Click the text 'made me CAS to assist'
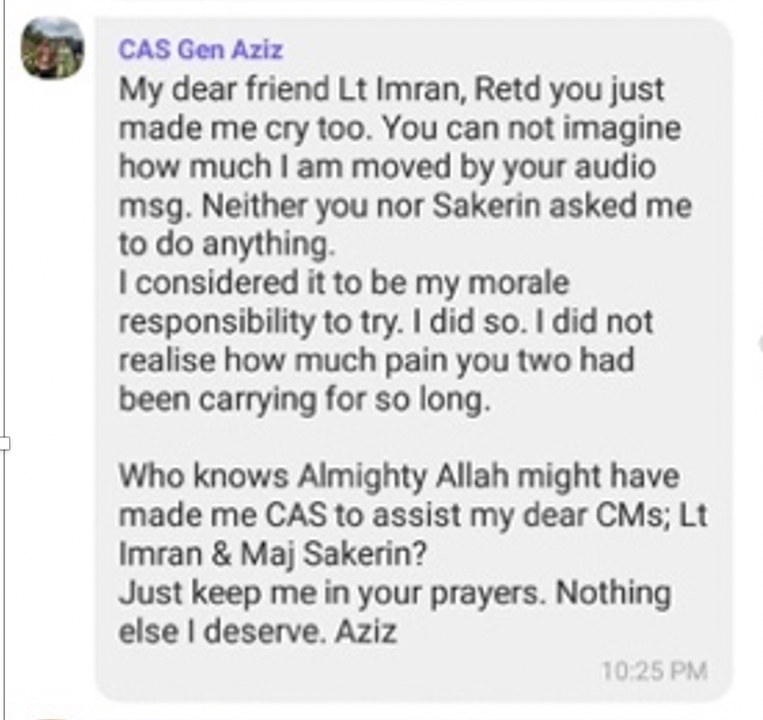The height and width of the screenshot is (720, 763). [290, 515]
